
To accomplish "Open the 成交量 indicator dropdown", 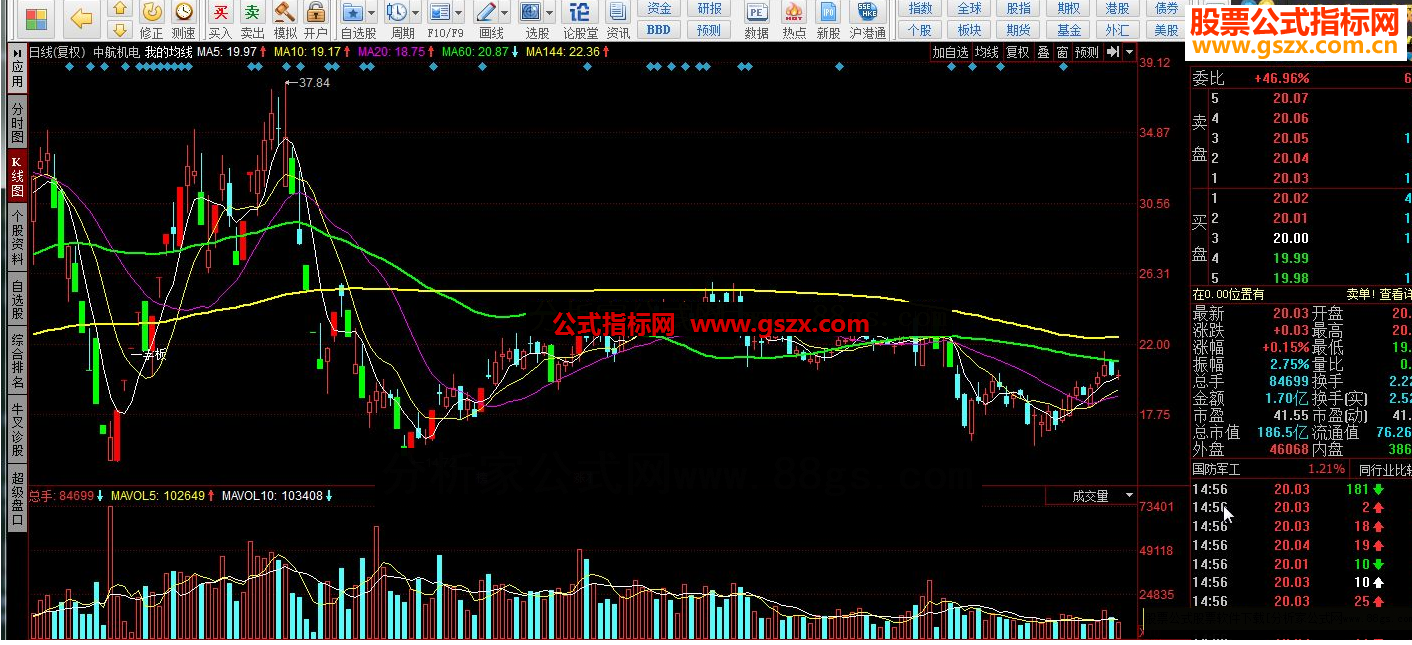I will tap(1092, 495).
